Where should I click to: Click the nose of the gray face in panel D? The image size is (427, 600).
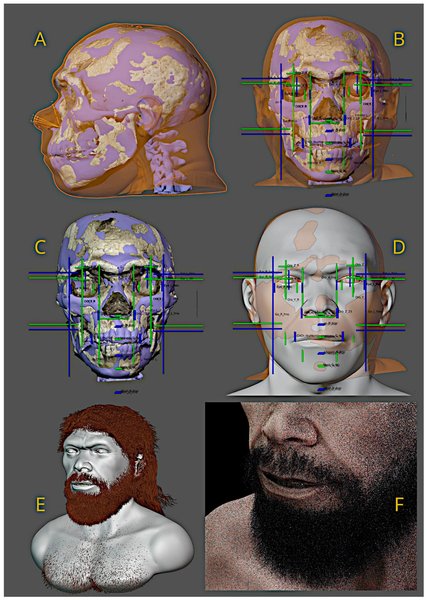(319, 300)
